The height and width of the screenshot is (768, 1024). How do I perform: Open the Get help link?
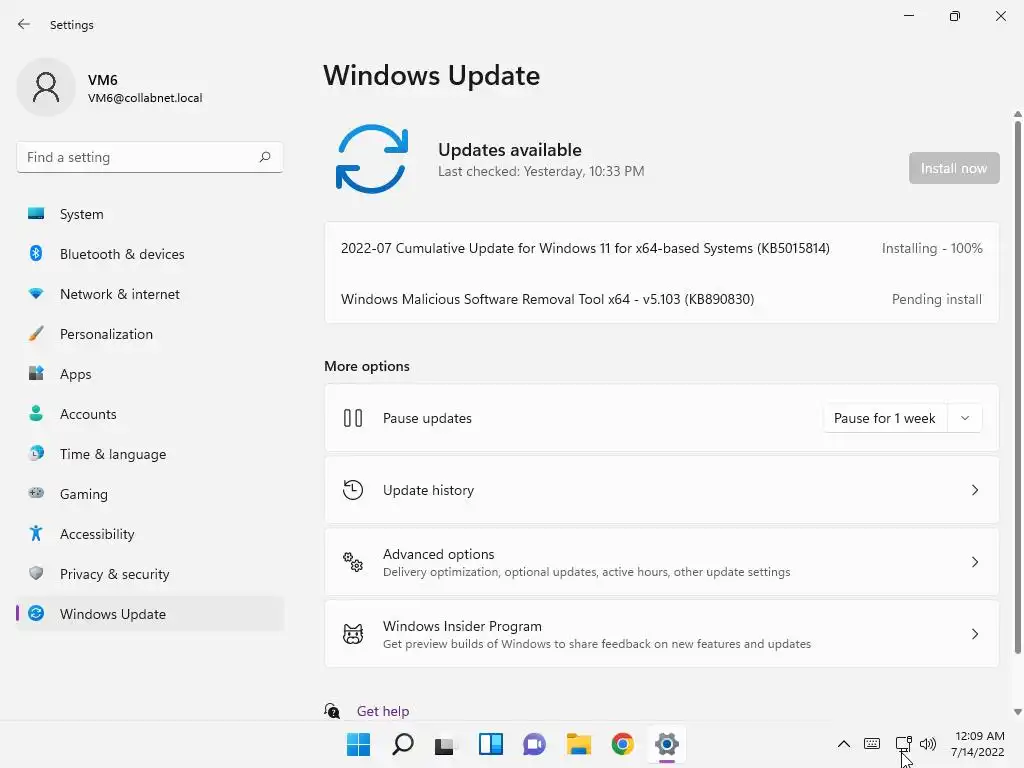383,711
